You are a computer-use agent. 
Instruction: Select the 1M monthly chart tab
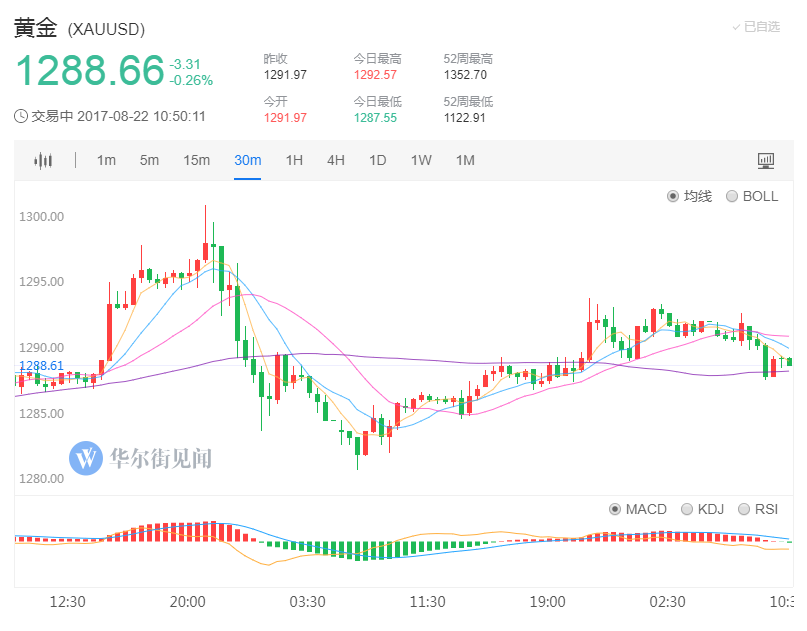[x=465, y=161]
